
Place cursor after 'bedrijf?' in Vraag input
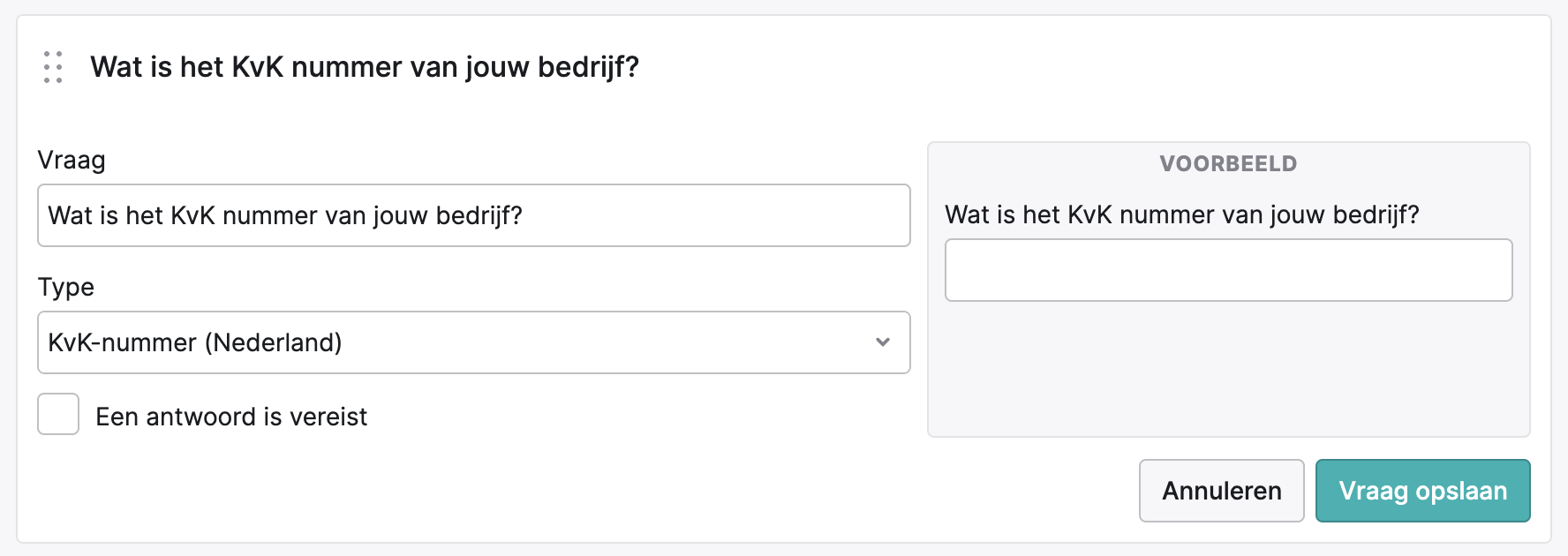(526, 215)
